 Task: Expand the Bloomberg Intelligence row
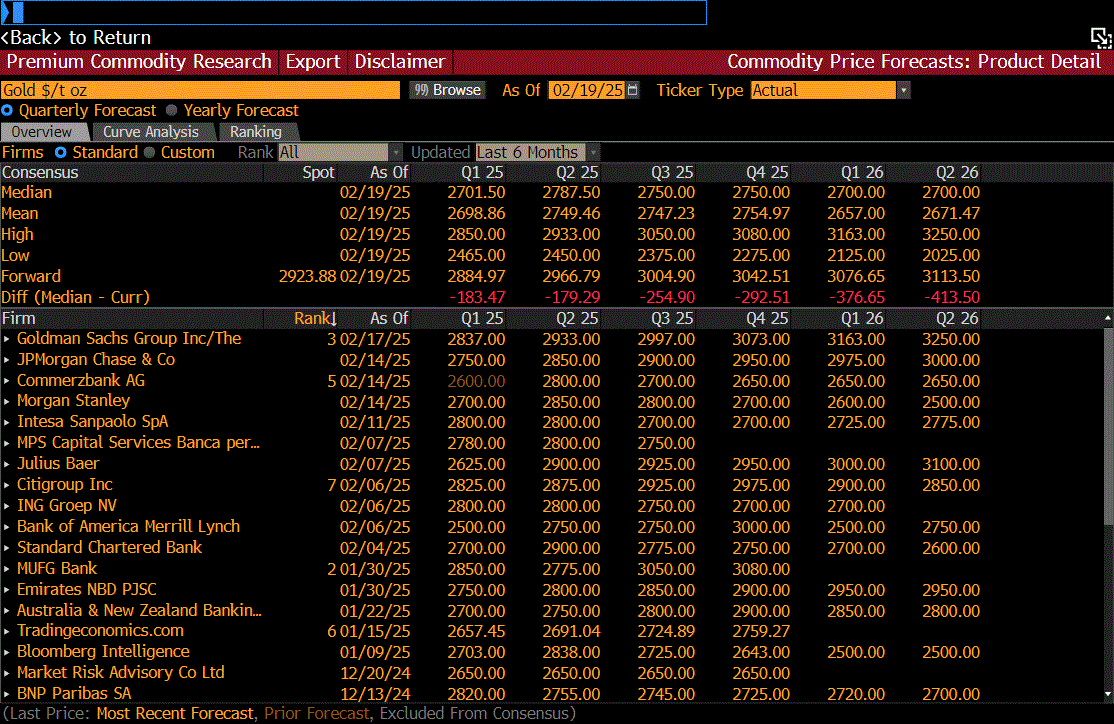tap(6, 652)
